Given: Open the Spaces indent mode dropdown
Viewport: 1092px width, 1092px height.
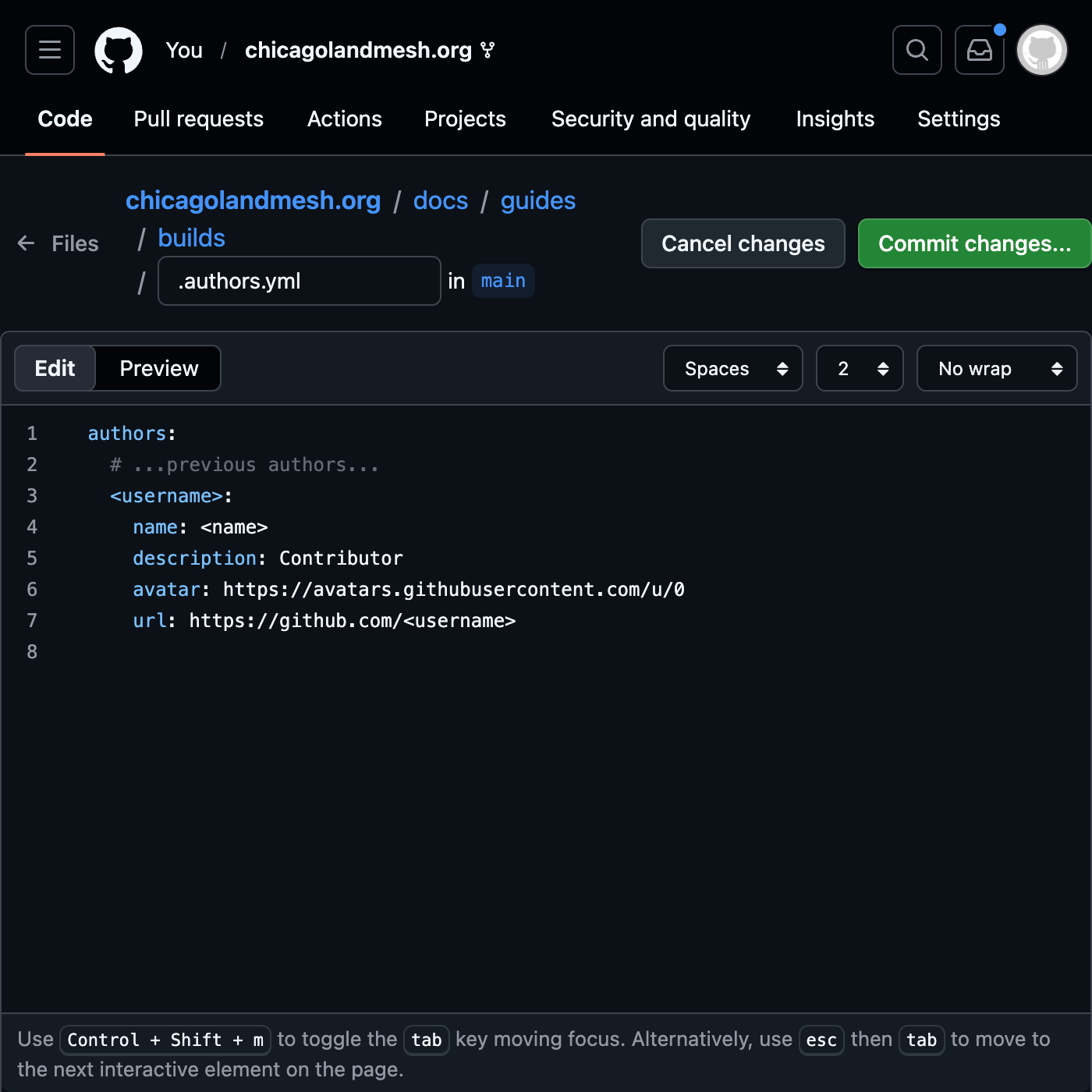Looking at the screenshot, I should pyautogui.click(x=732, y=368).
